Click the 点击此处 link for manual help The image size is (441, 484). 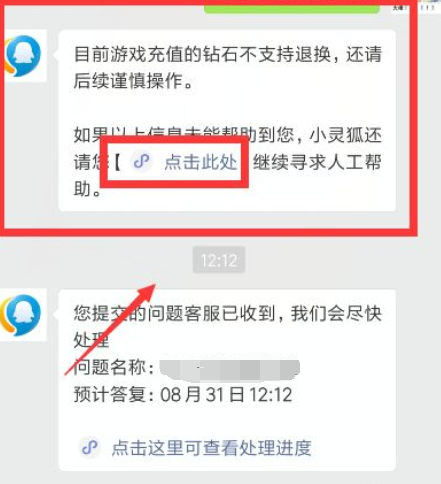(x=201, y=162)
